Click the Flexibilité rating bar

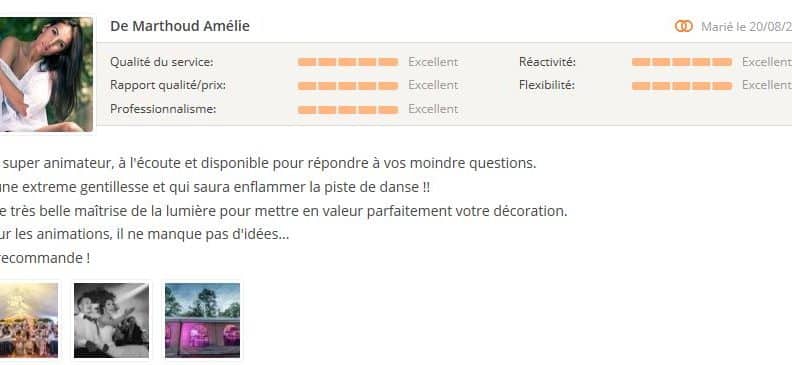(x=681, y=86)
